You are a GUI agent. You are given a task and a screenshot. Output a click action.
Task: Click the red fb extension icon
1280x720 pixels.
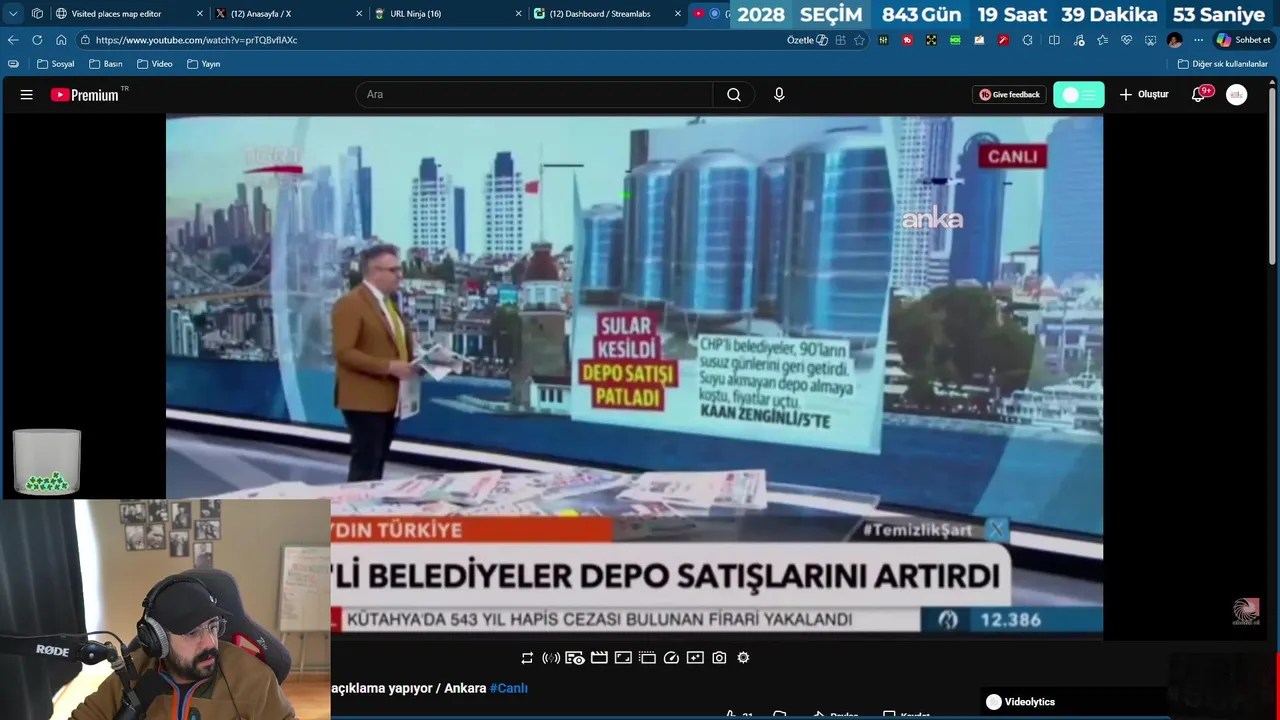click(907, 40)
